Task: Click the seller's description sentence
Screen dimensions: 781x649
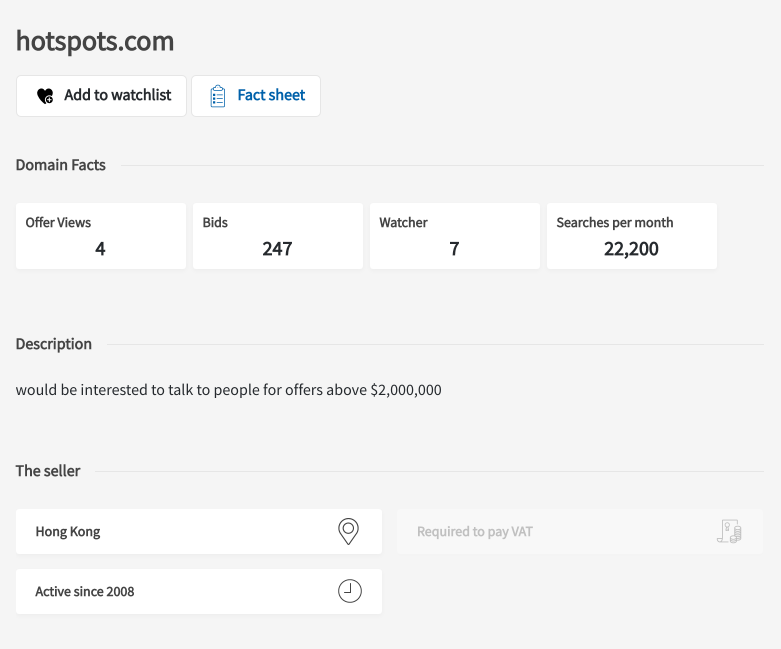Action: [x=228, y=390]
